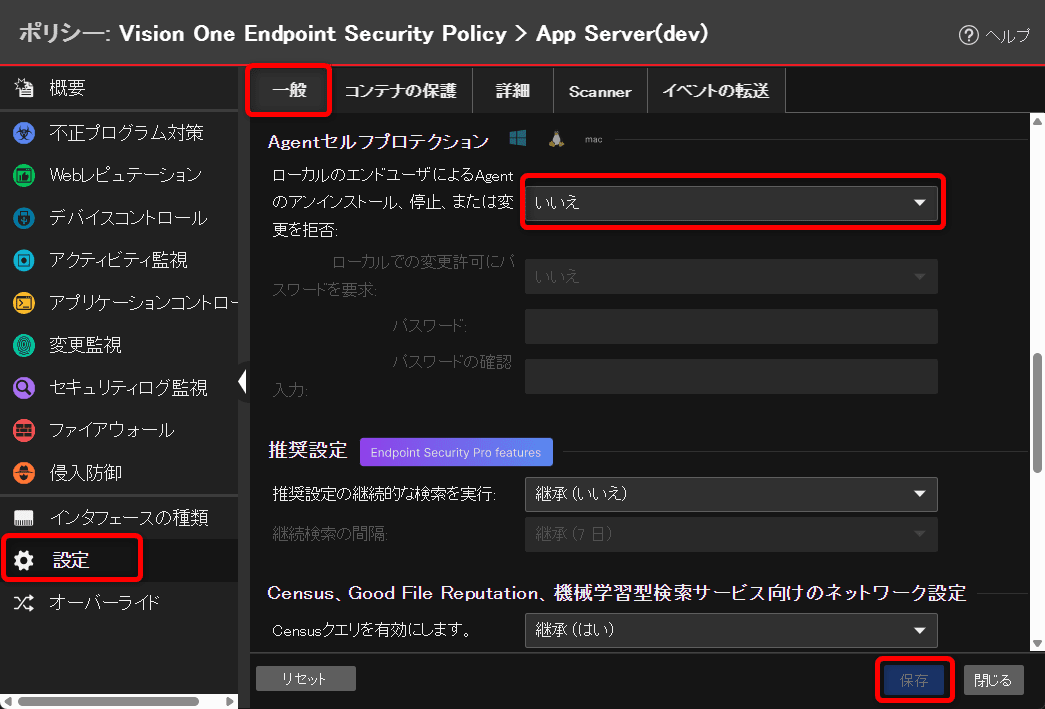Switch to the 詳細 tab
This screenshot has width=1045, height=709.
[x=513, y=91]
